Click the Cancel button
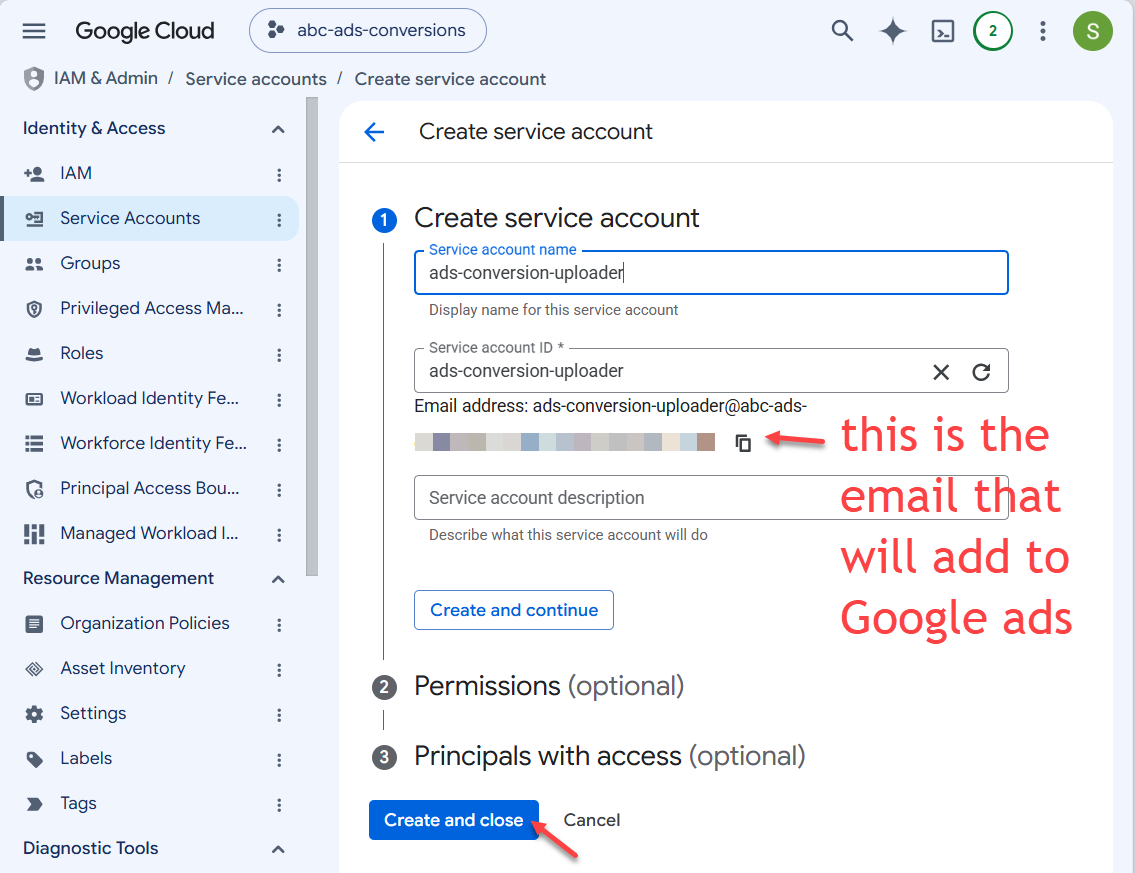Image resolution: width=1135 pixels, height=873 pixels. pos(591,820)
